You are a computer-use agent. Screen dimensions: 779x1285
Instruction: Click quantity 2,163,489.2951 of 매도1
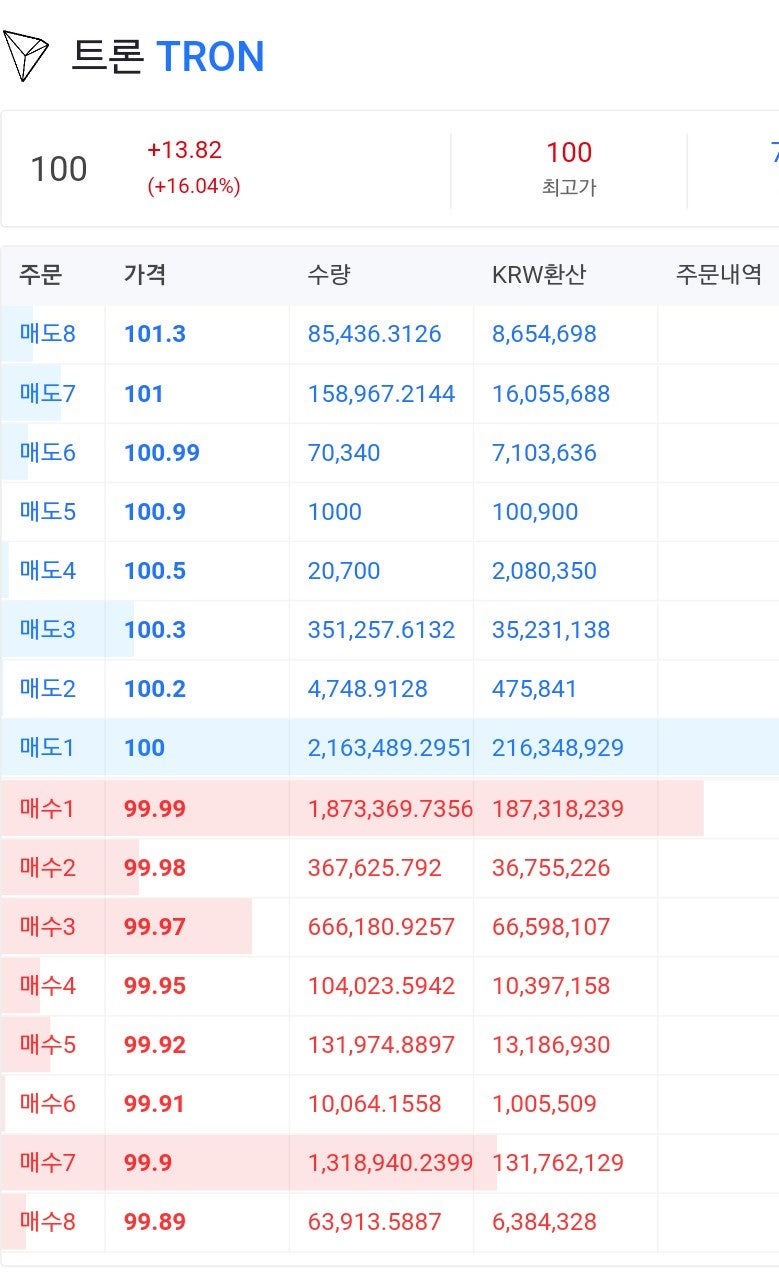coord(388,747)
